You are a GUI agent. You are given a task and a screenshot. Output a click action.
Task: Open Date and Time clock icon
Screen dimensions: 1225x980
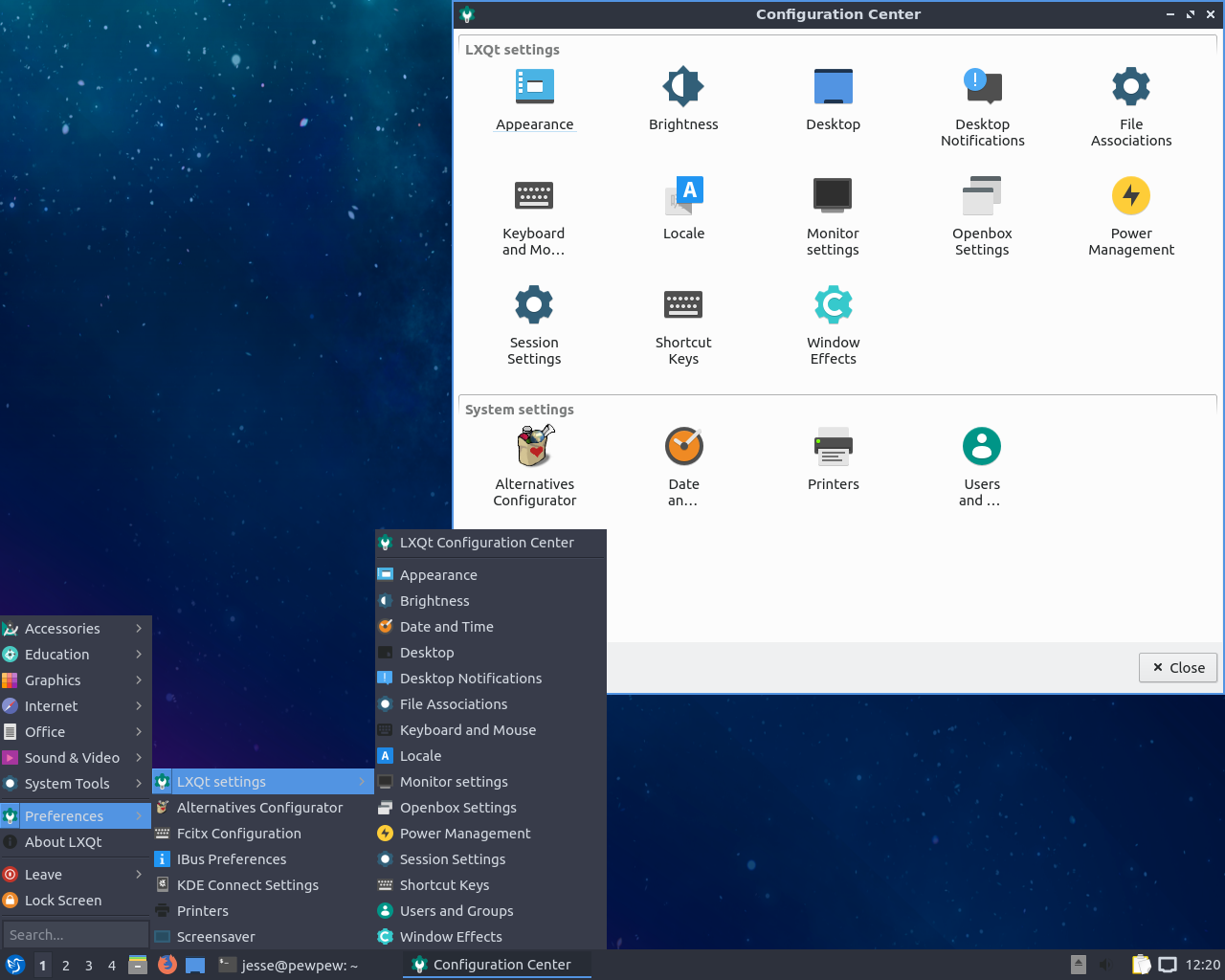point(683,446)
